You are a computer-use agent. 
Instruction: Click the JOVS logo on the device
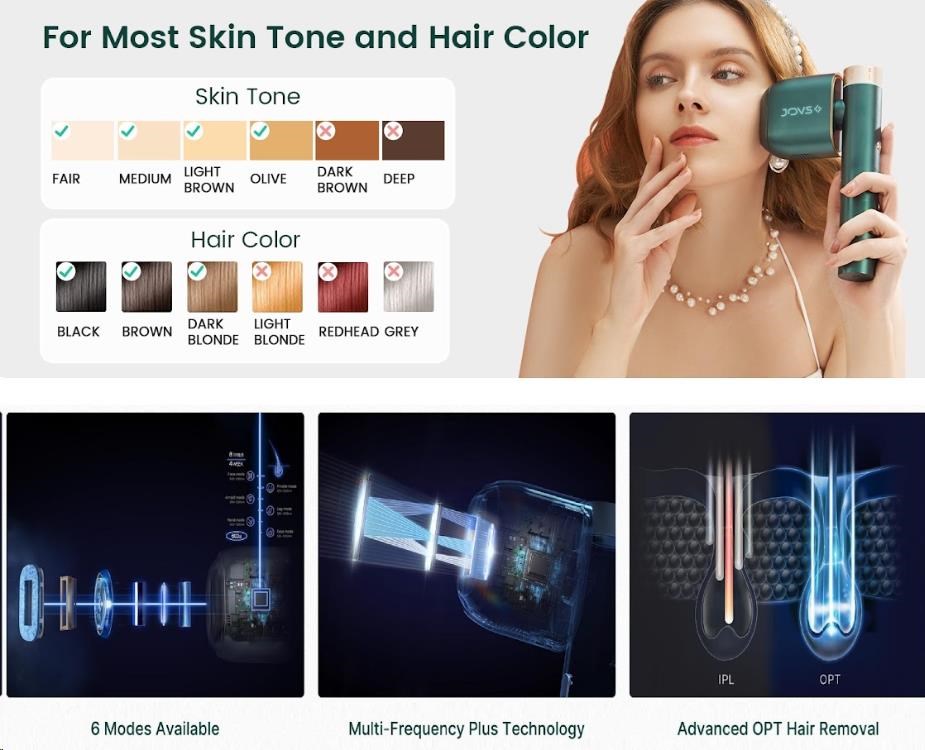[x=801, y=111]
